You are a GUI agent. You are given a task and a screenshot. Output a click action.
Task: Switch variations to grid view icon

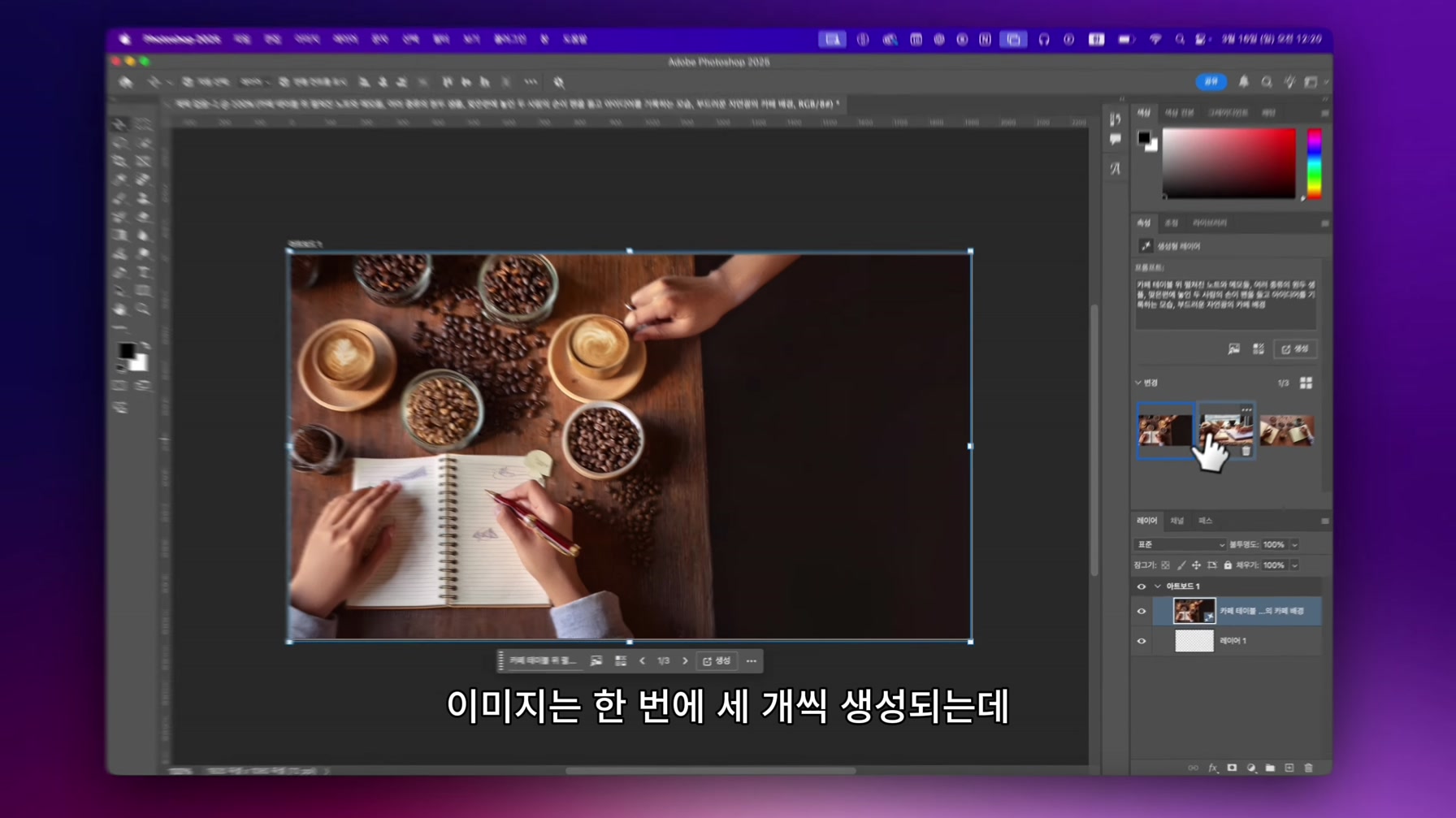(x=1306, y=383)
